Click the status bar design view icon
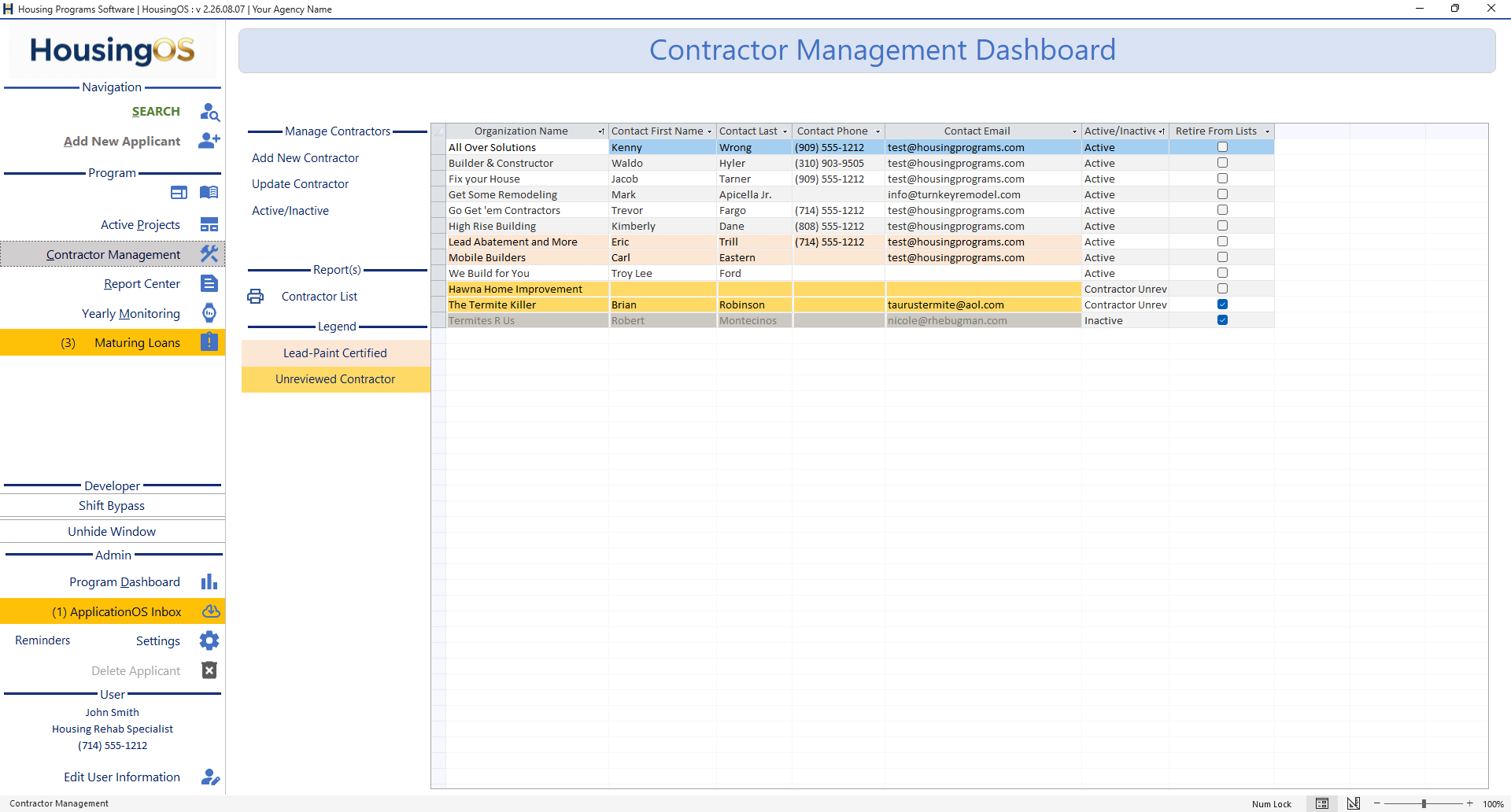Viewport: 1511px width, 812px height. point(1354,803)
